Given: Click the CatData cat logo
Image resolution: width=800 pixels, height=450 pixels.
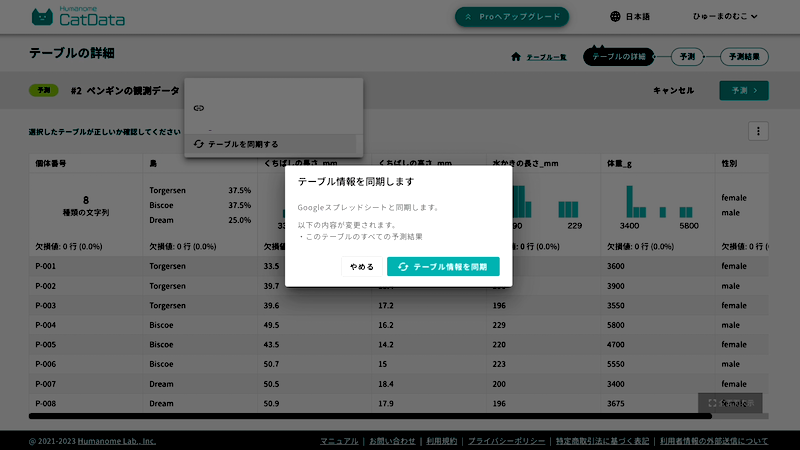Looking at the screenshot, I should [43, 17].
